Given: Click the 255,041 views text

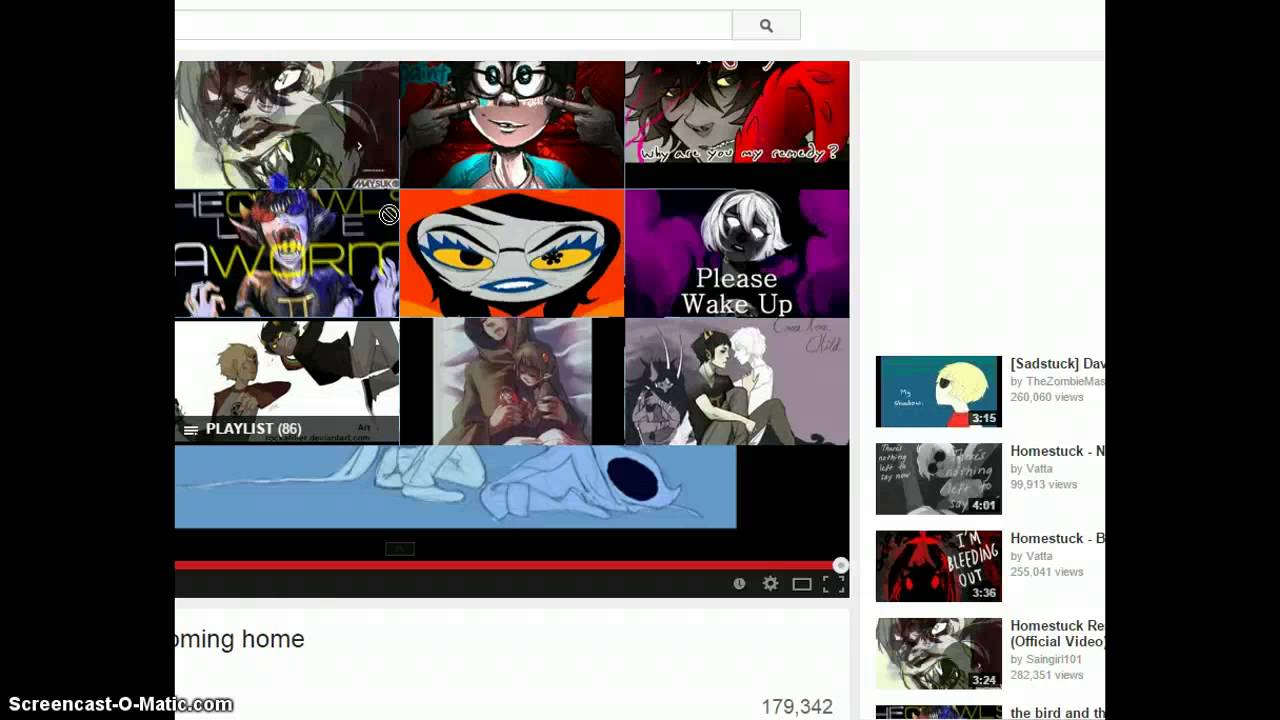Looking at the screenshot, I should (x=1047, y=572).
